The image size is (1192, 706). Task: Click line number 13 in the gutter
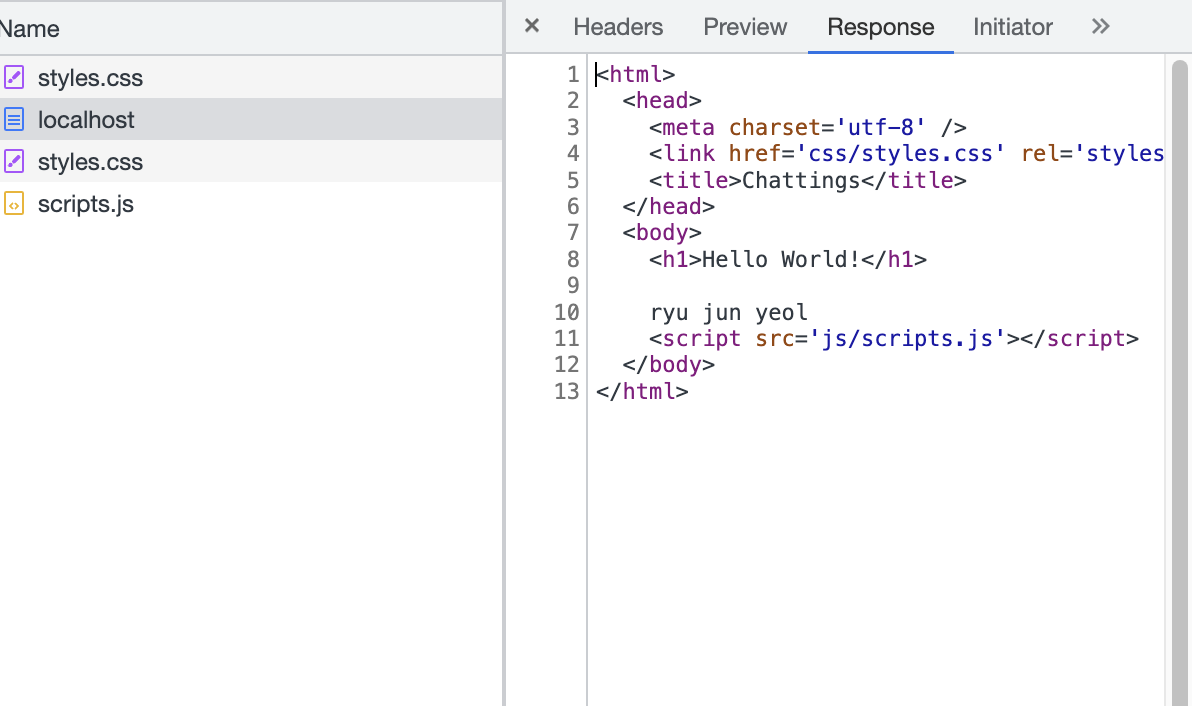[566, 391]
